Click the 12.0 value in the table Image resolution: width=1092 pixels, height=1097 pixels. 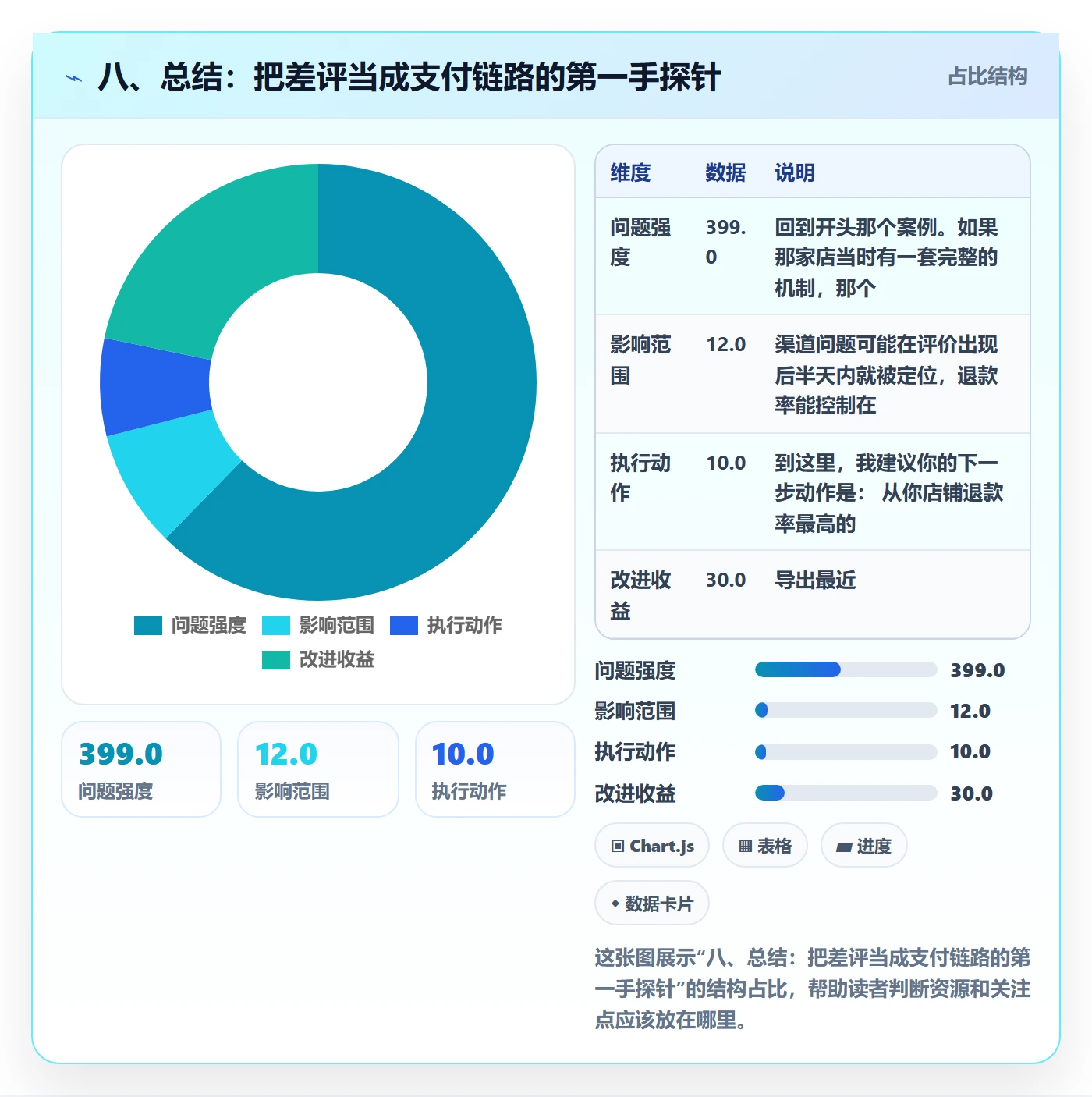point(726,344)
